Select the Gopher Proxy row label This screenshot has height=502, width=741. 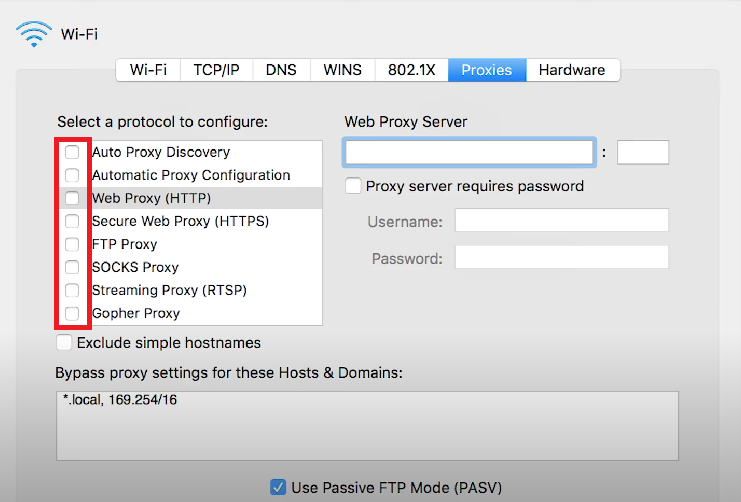click(x=136, y=313)
